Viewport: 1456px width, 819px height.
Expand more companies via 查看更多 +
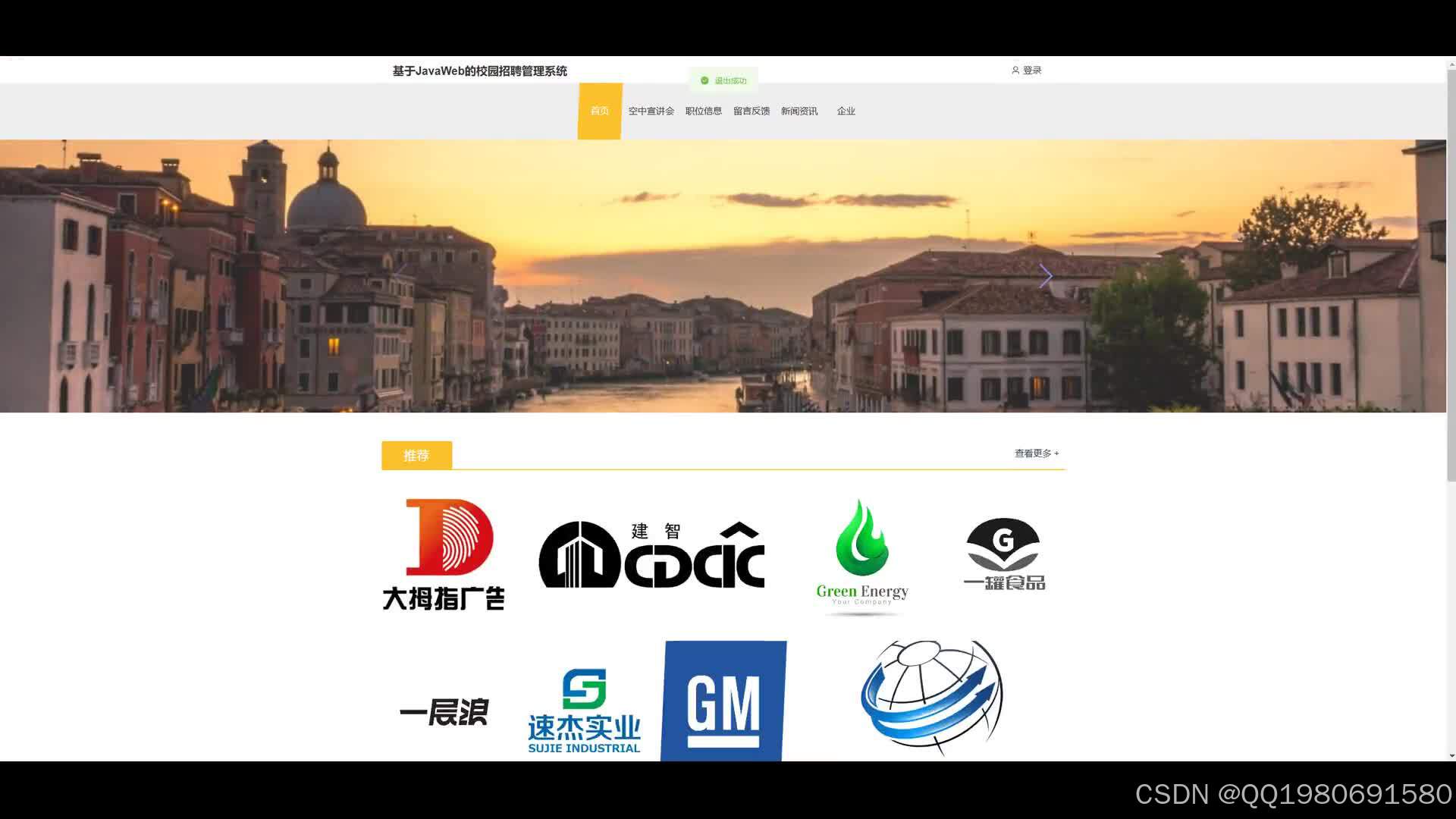(x=1035, y=453)
